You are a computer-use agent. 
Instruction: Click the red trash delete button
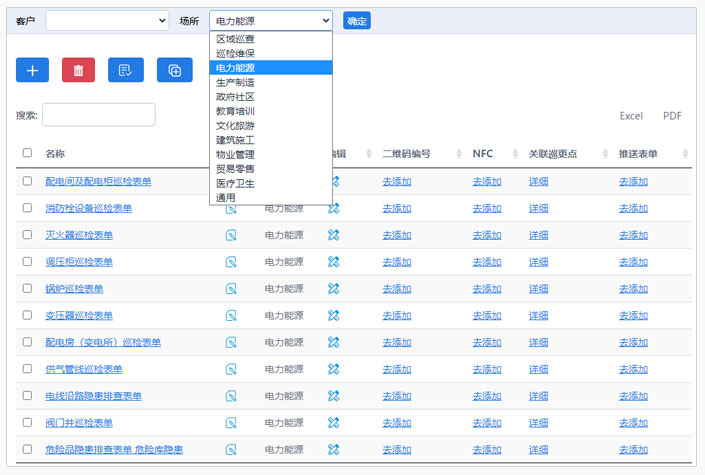pyautogui.click(x=78, y=70)
